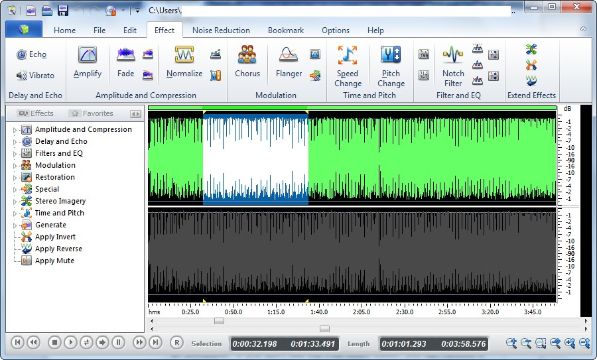Expand the Stereo Imagery tree node
Screen dimensions: 597x360
(x=14, y=202)
